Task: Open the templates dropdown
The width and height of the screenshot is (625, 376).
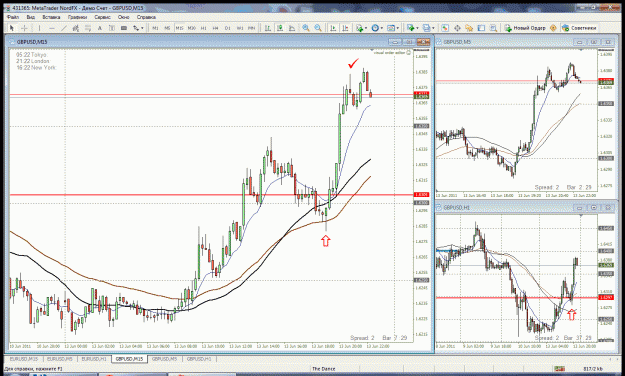Action: [393, 28]
